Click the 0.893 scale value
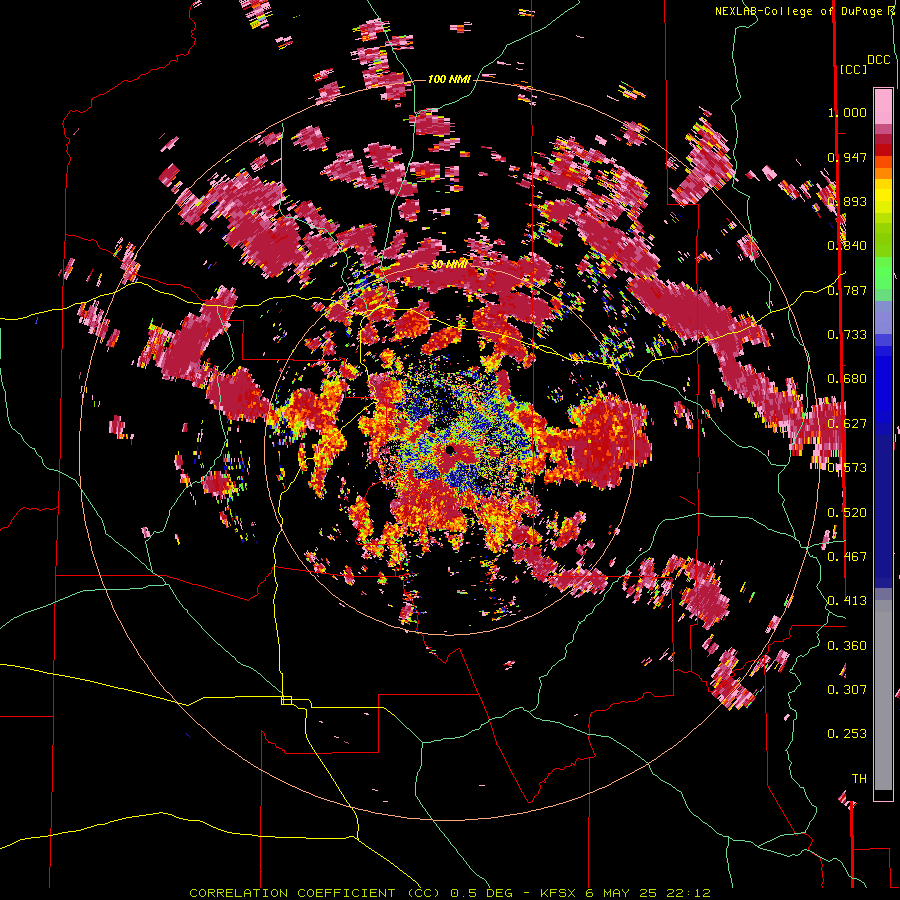Viewport: 900px width, 900px height. coord(847,201)
